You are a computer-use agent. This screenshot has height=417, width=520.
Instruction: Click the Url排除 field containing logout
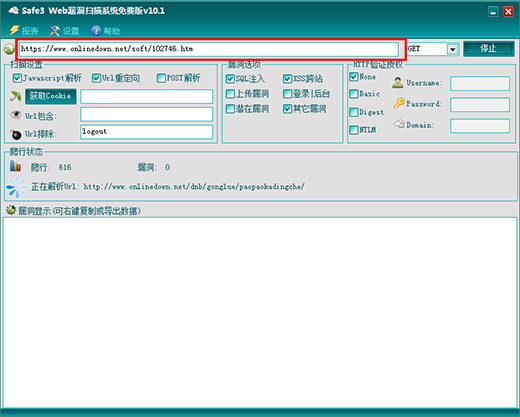pos(146,132)
